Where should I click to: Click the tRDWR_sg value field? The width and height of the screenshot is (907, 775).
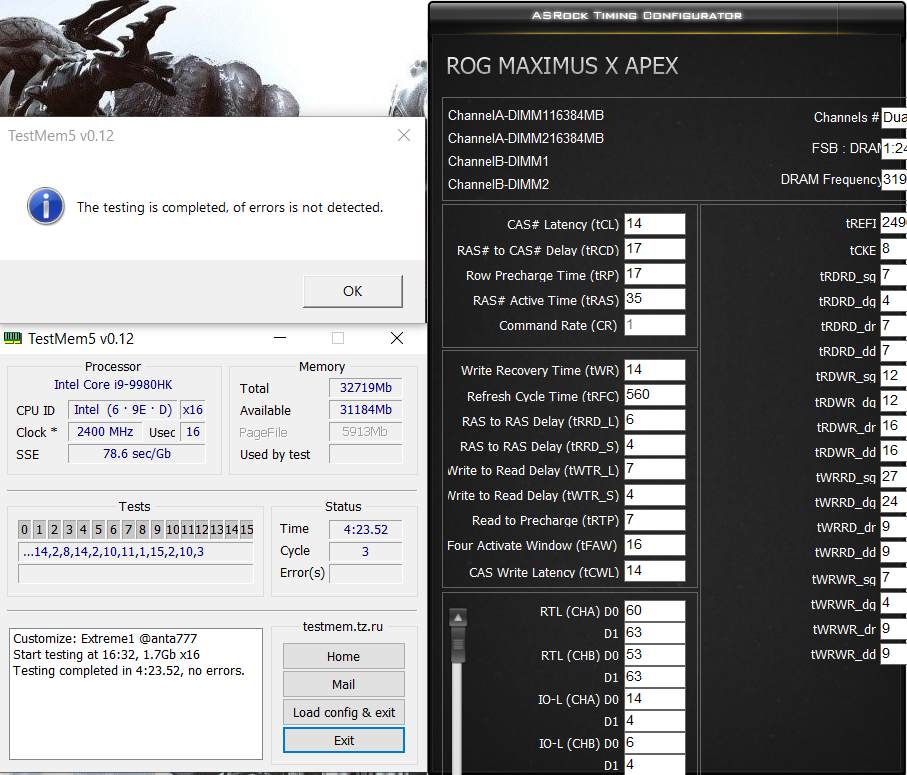(894, 376)
